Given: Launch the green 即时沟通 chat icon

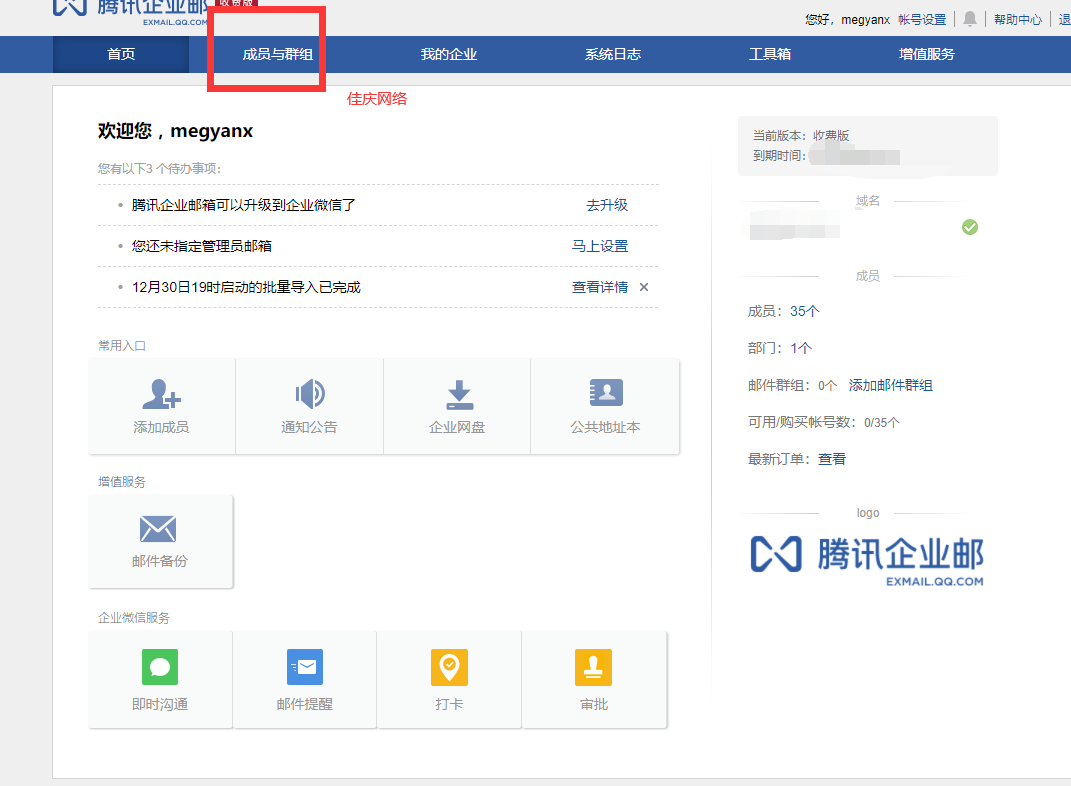Looking at the screenshot, I should (x=160, y=666).
